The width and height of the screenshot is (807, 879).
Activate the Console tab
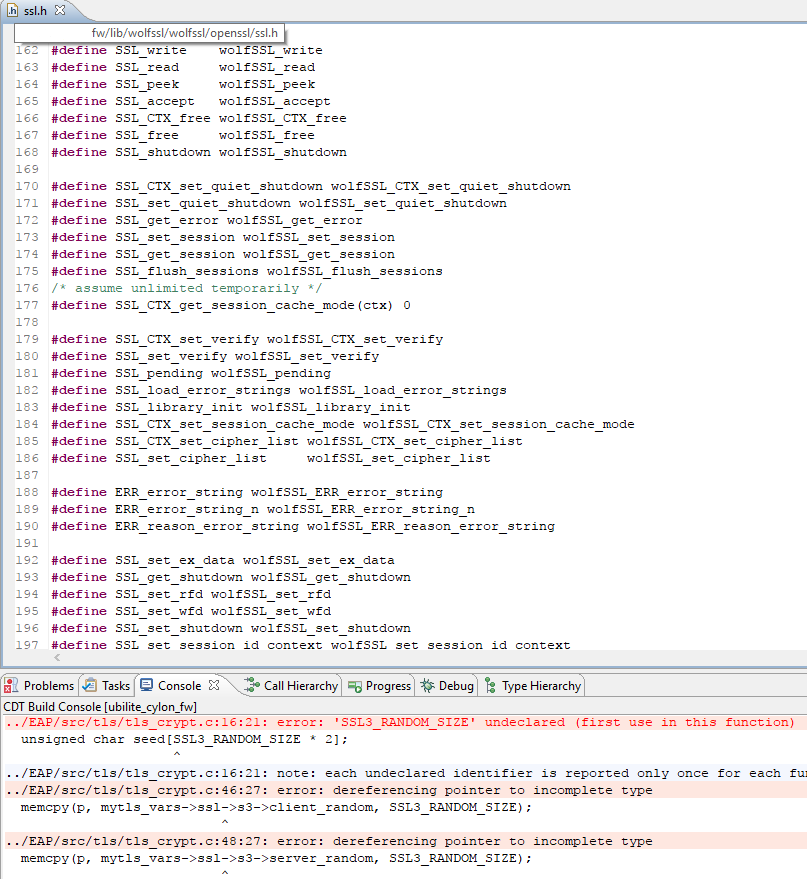(x=171, y=686)
